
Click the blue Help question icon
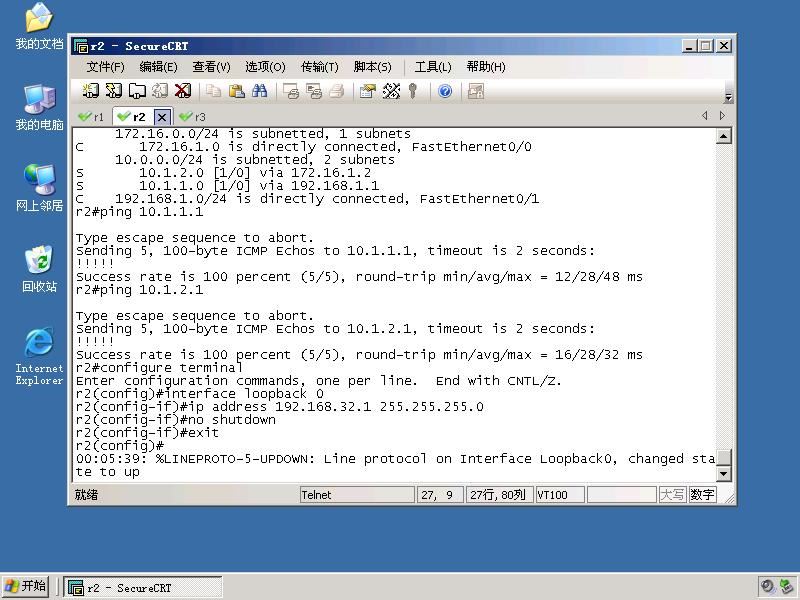coord(445,91)
